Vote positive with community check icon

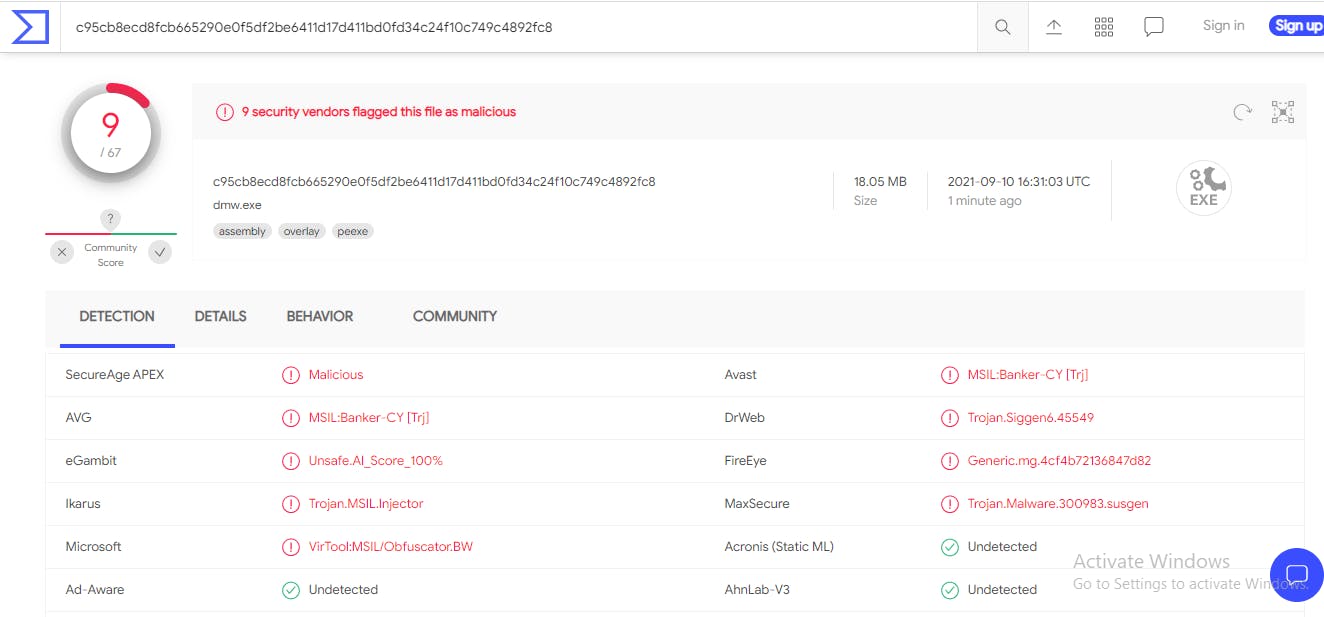click(x=160, y=252)
